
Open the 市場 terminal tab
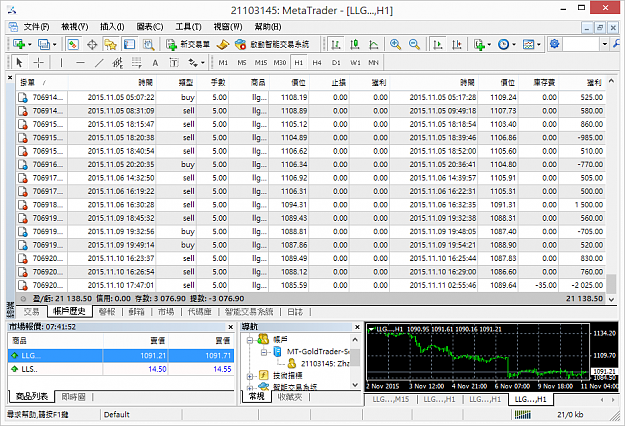pyautogui.click(x=166, y=312)
